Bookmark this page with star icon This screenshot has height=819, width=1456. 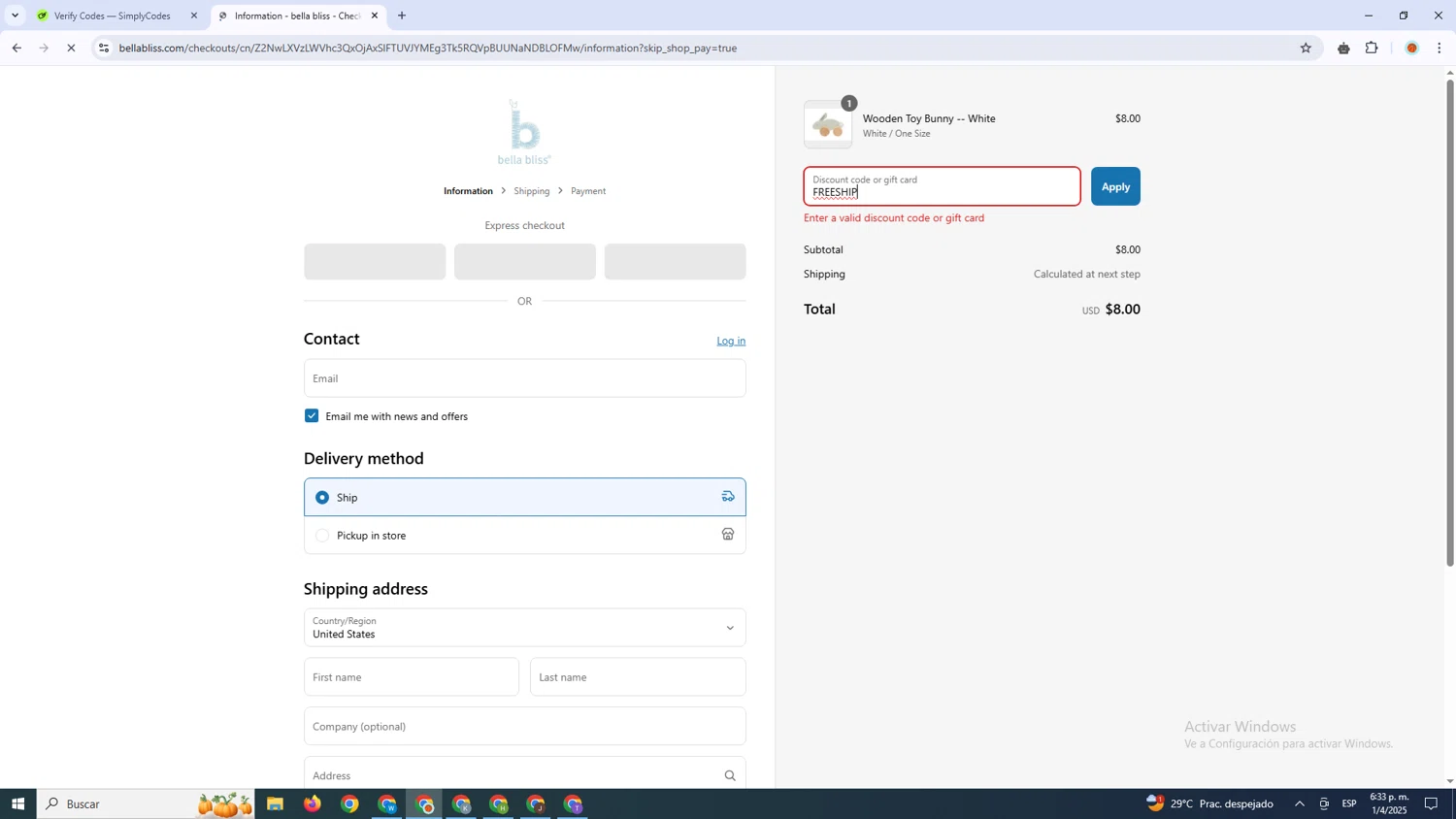(x=1306, y=48)
